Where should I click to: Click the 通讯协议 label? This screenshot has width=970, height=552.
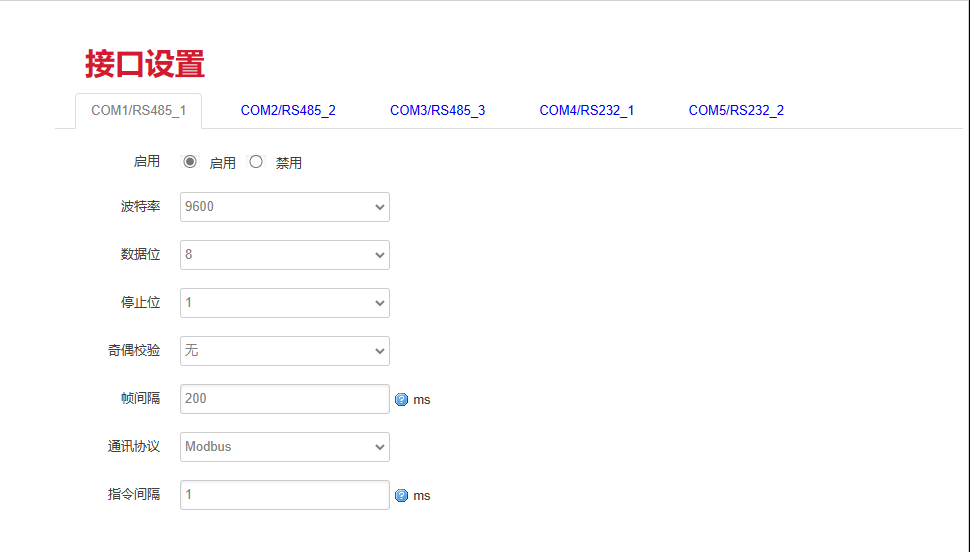134,446
